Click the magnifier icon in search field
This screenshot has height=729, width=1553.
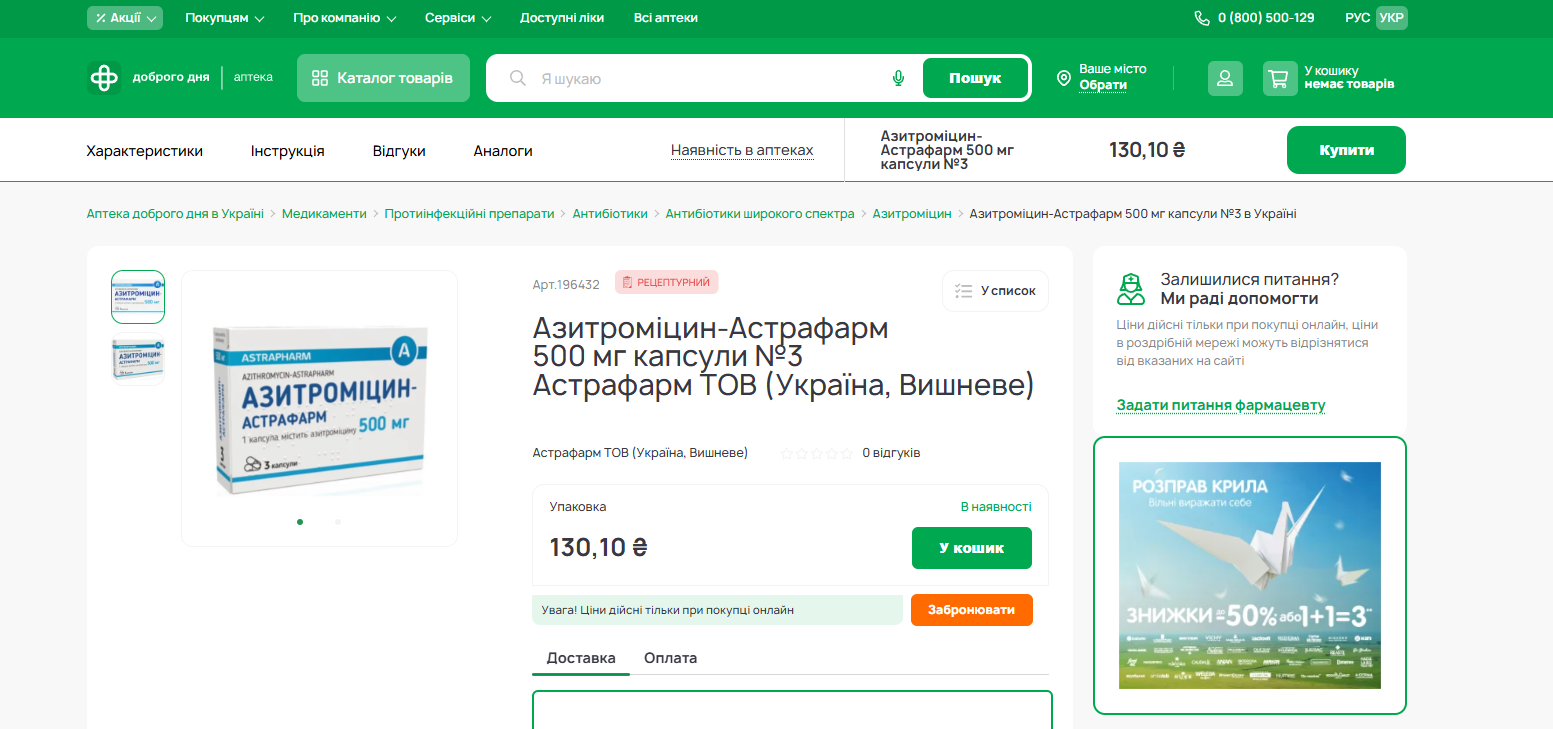(x=518, y=78)
